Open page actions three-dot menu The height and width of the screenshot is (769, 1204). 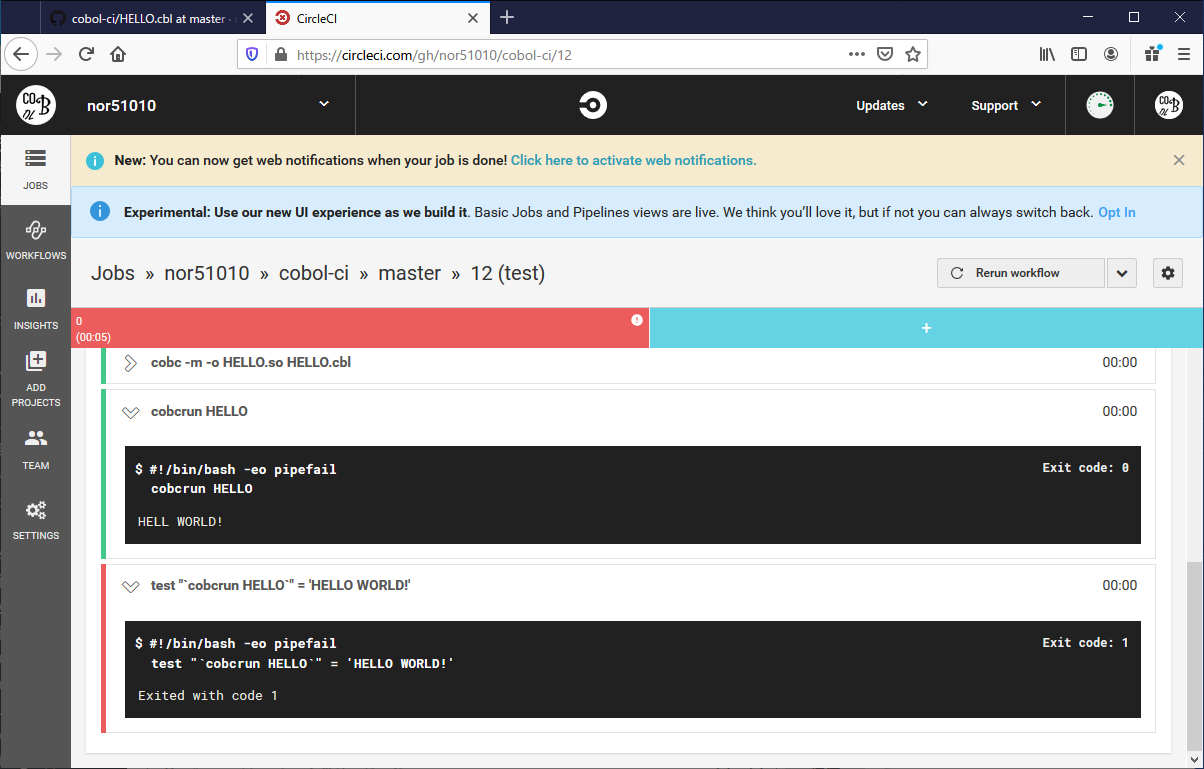click(x=856, y=55)
